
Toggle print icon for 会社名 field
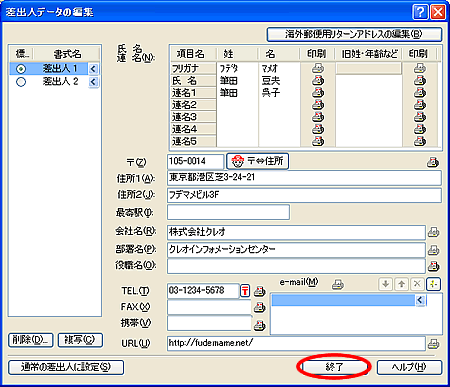click(x=433, y=232)
